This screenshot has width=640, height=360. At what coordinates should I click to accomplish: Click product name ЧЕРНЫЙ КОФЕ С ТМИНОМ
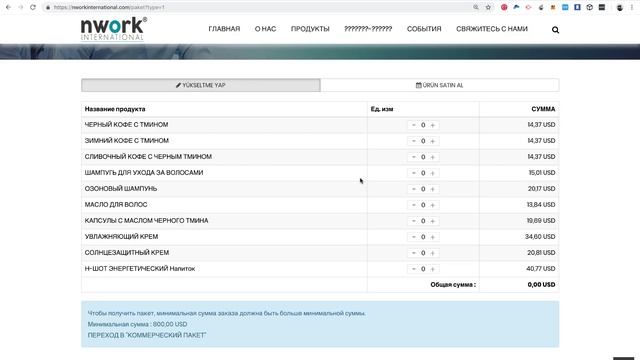pos(127,124)
